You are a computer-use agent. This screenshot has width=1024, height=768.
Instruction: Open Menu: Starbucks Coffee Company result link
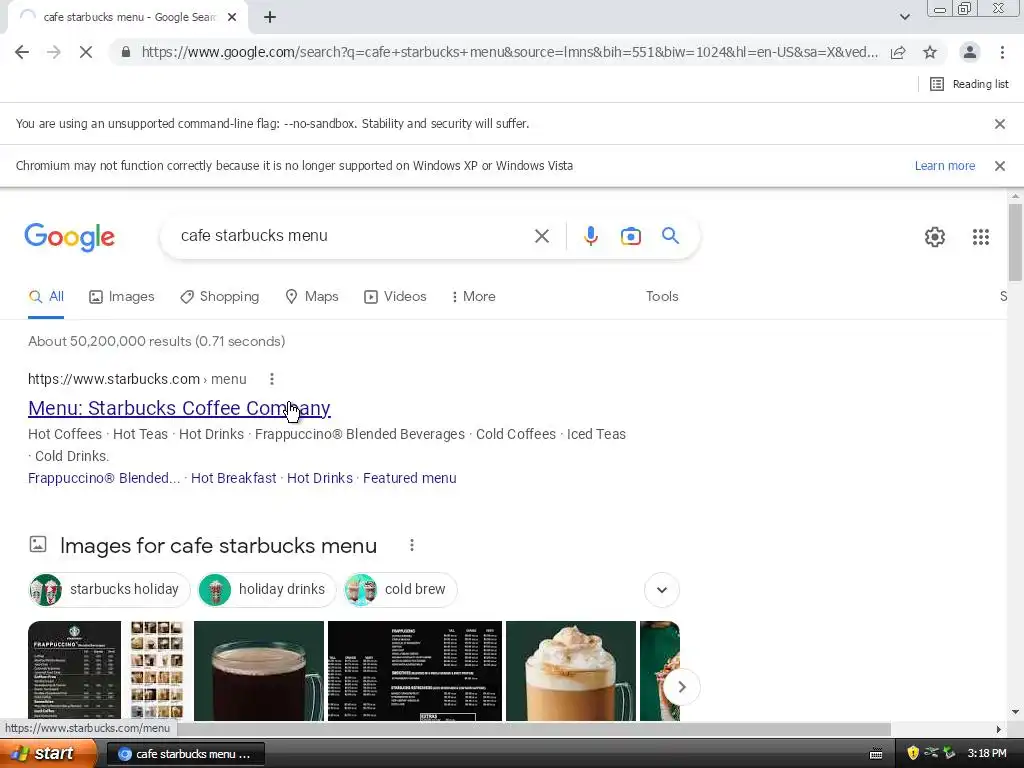pos(179,408)
